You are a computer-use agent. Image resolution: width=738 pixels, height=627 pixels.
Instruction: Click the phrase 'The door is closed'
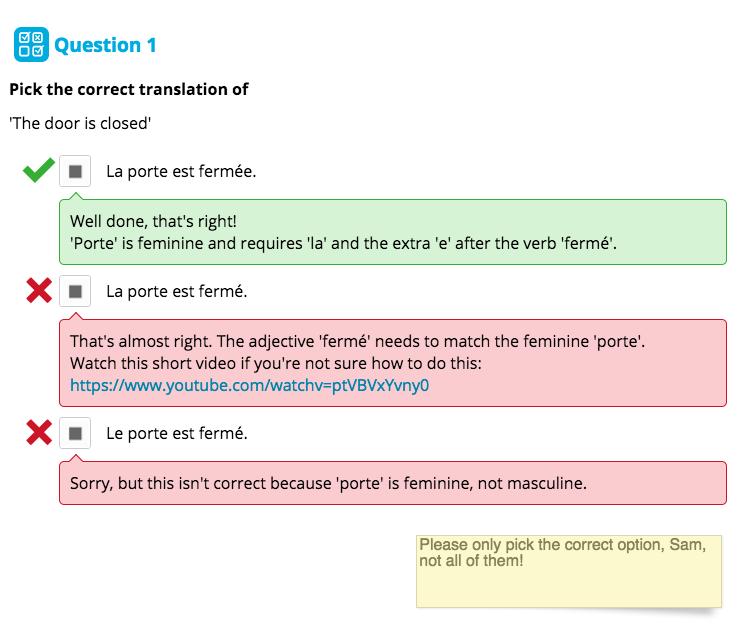80,124
